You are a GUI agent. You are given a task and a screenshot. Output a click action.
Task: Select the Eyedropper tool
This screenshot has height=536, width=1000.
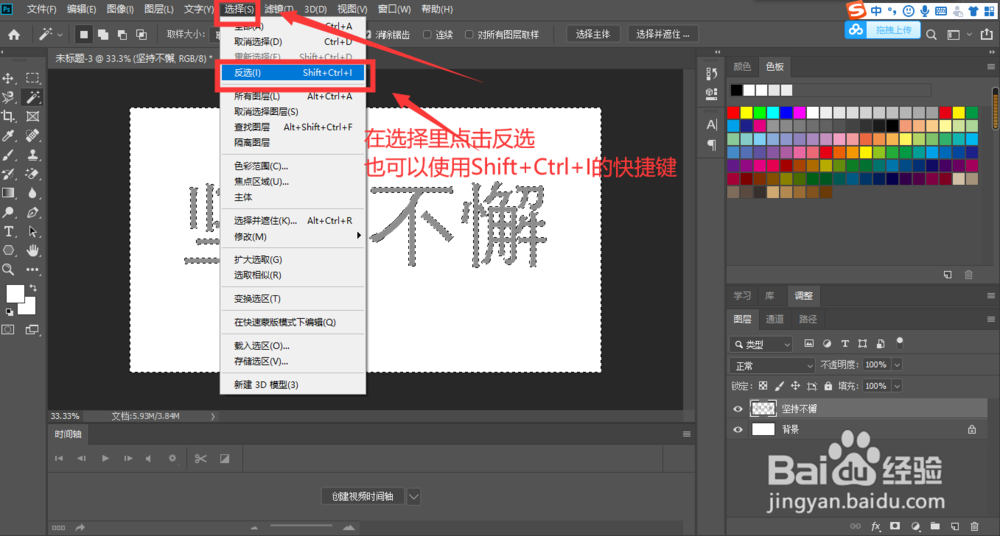pyautogui.click(x=8, y=135)
